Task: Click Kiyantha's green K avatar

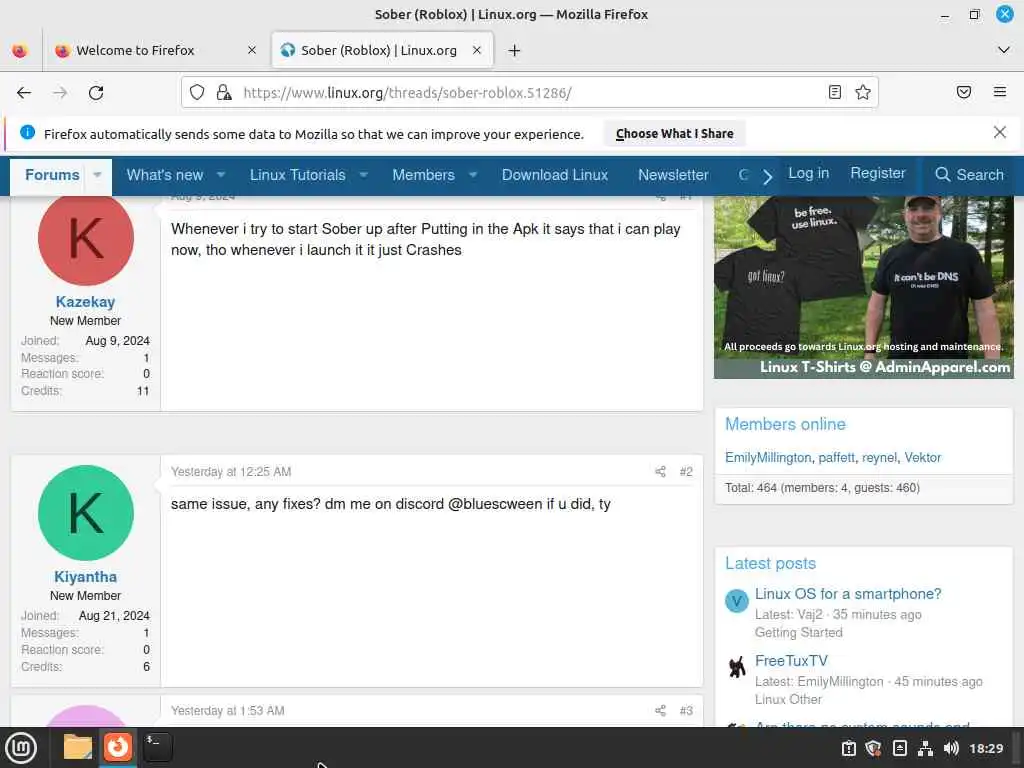Action: coord(86,513)
